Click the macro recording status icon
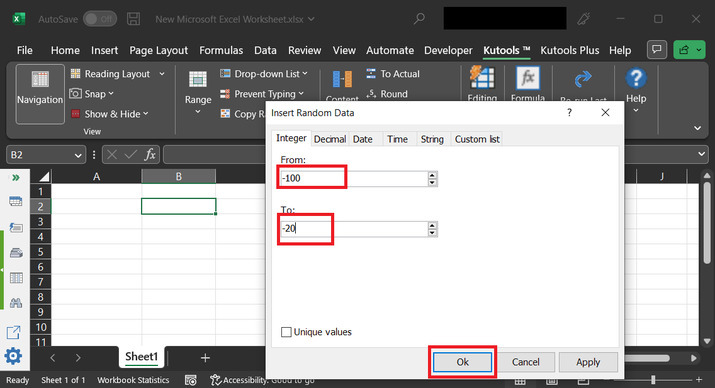Viewport: 715px width, 388px height. pos(191,380)
